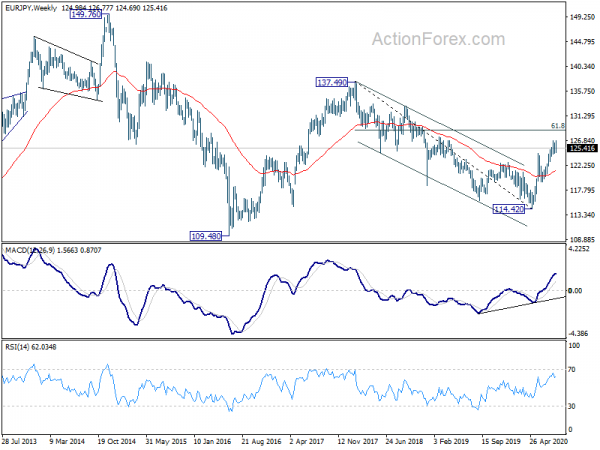Click the RSI 70 axis label
600x450 pixels.
572,370
